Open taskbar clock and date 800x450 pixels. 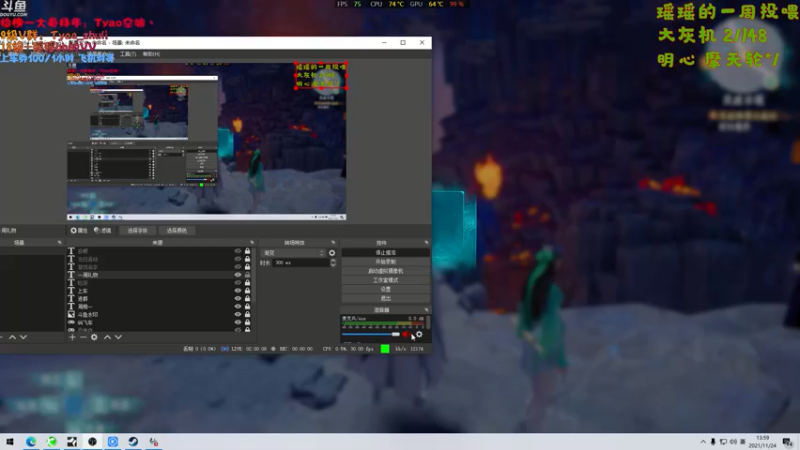[x=763, y=442]
